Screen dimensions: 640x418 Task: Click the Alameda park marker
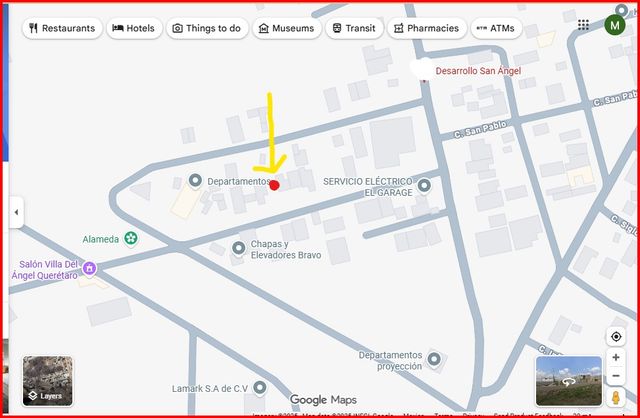tap(131, 238)
